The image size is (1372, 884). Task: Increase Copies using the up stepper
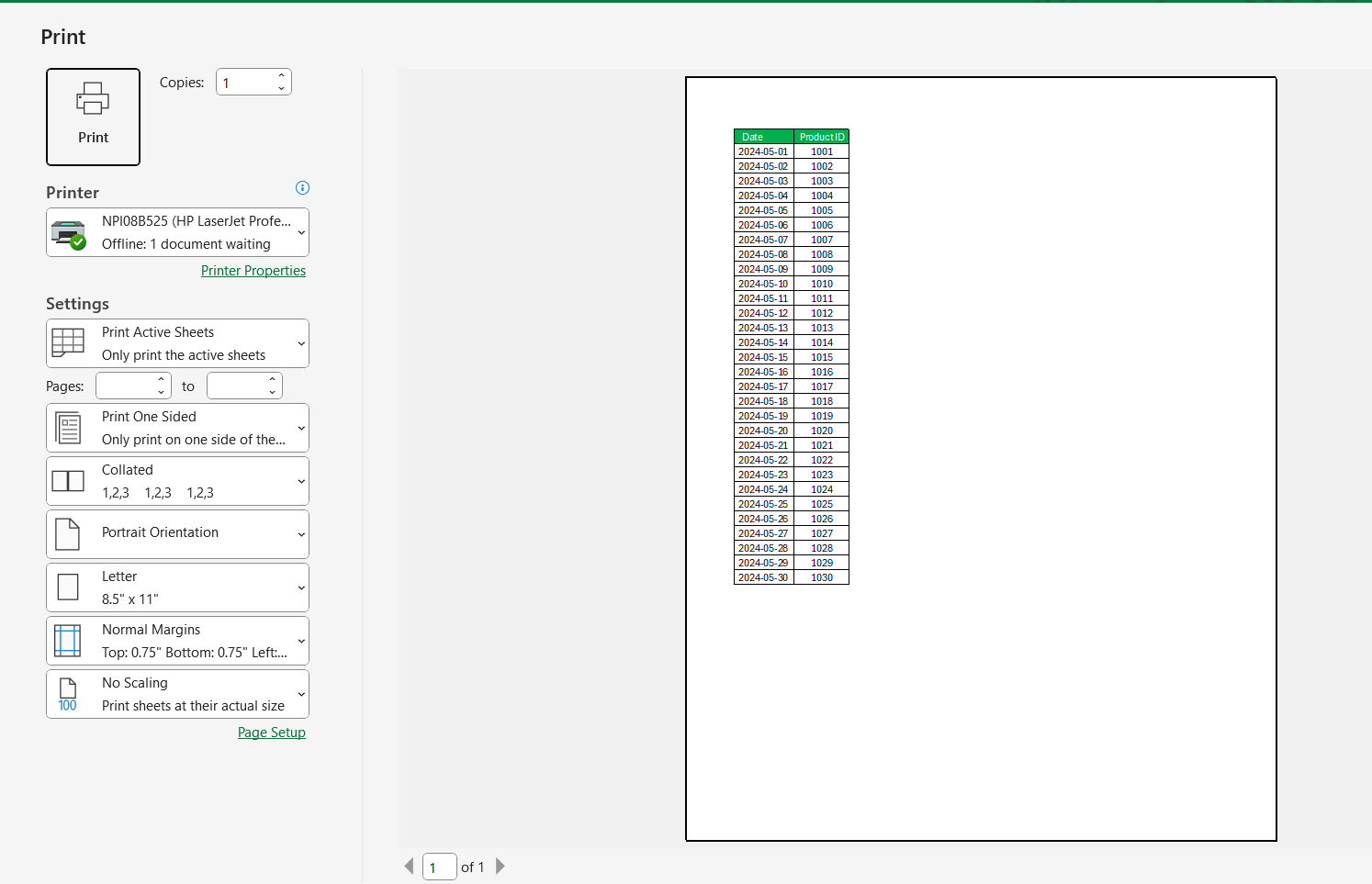coord(281,75)
